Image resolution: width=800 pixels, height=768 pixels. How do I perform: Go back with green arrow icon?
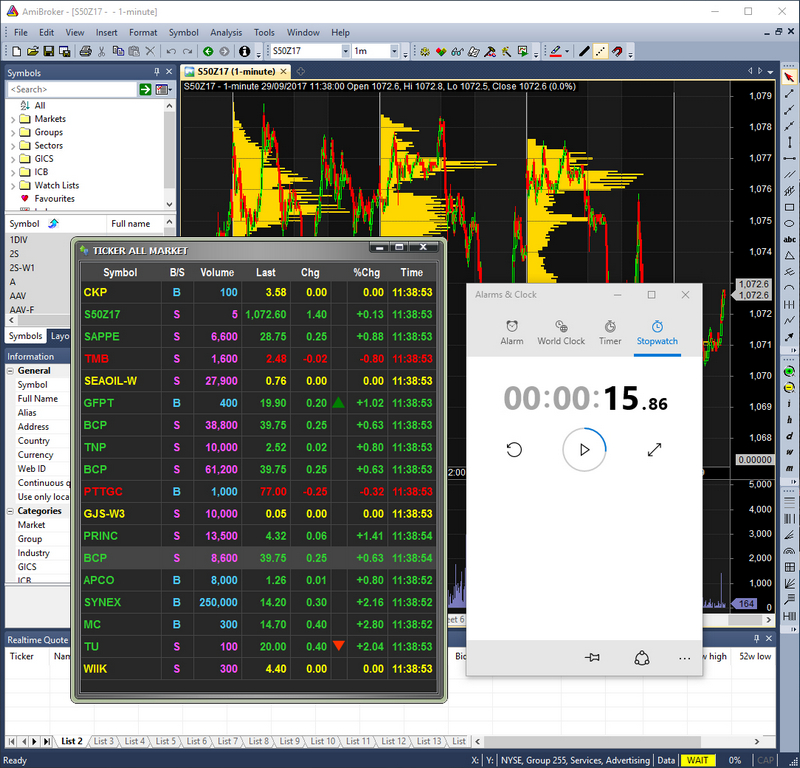click(x=208, y=51)
